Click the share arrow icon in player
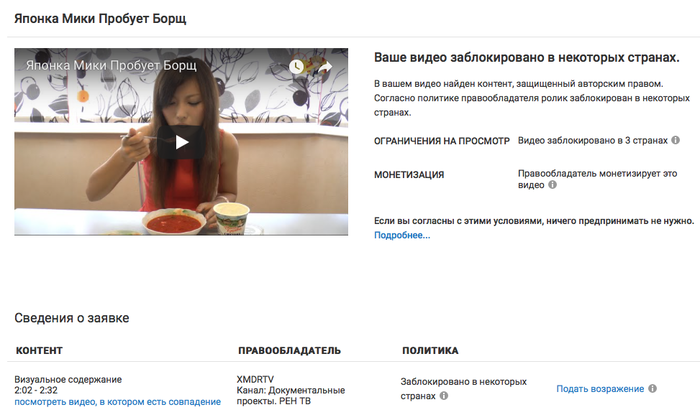700x415 pixels. coord(325,67)
